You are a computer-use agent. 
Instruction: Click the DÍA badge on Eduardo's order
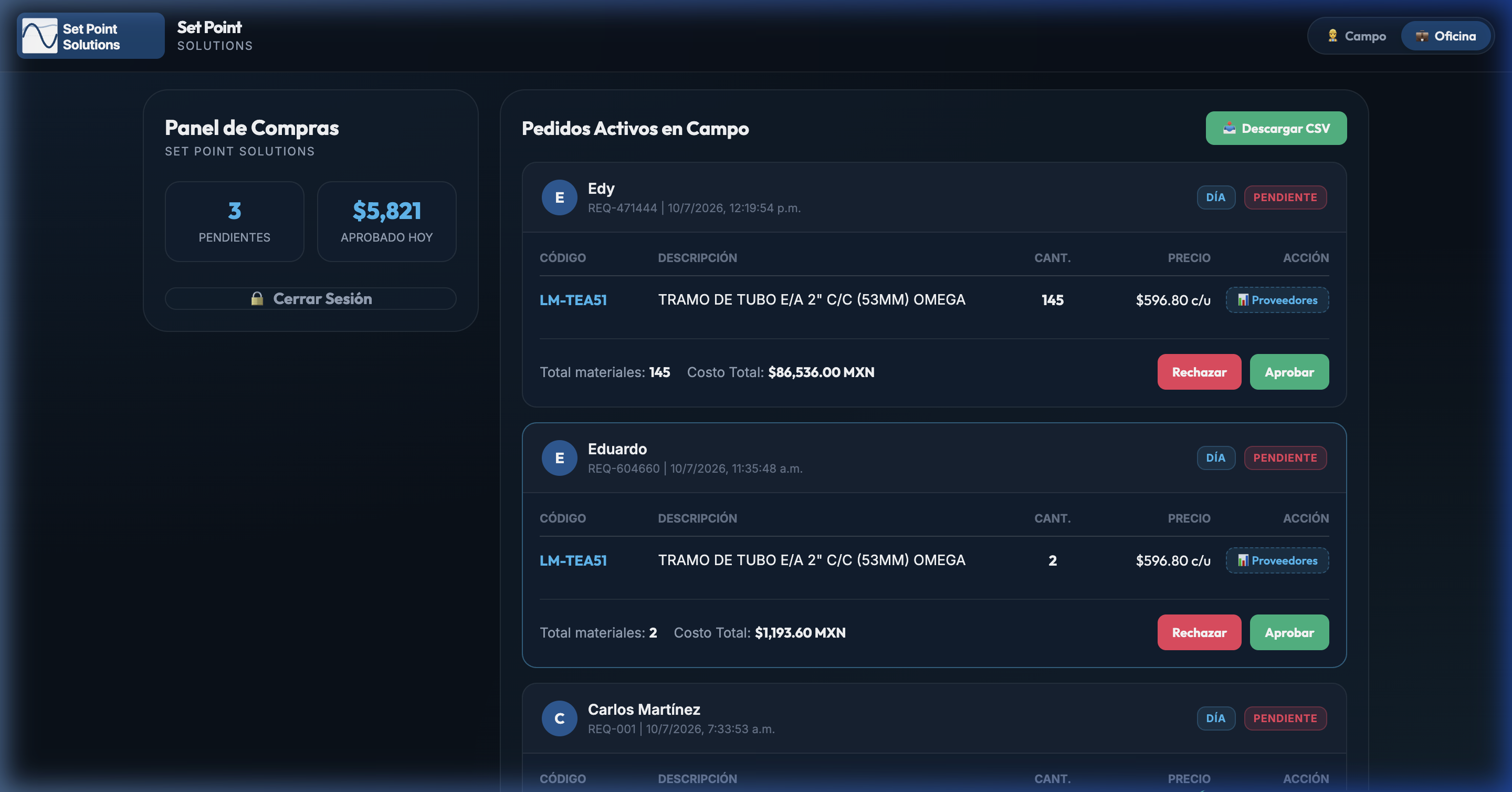point(1215,458)
